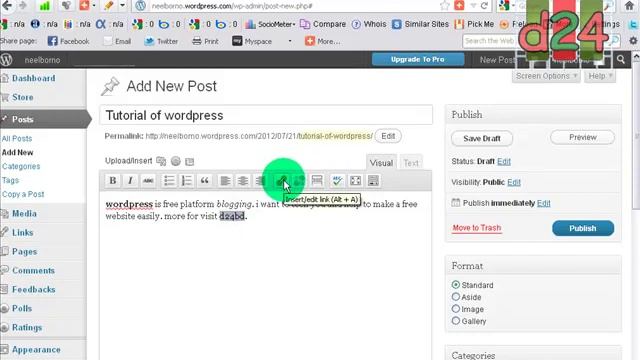Share page via Myspace

click(252, 41)
